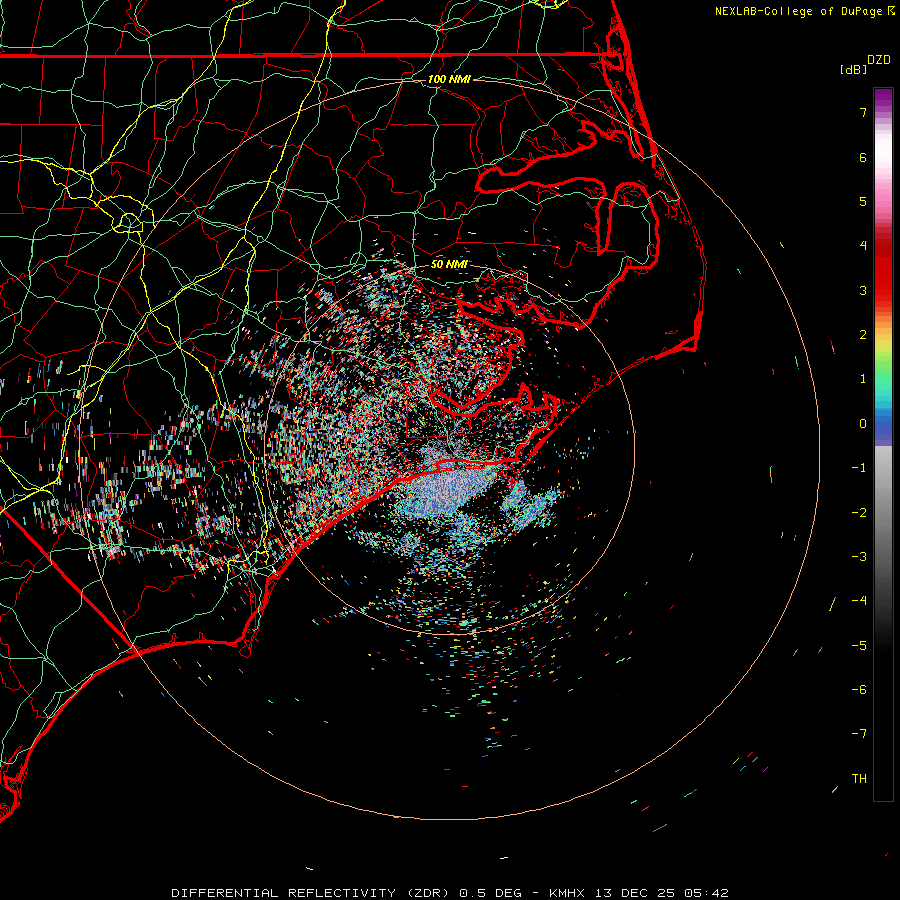Click the 2 value on the color scale
Image resolution: width=900 pixels, height=900 pixels.
click(x=863, y=335)
